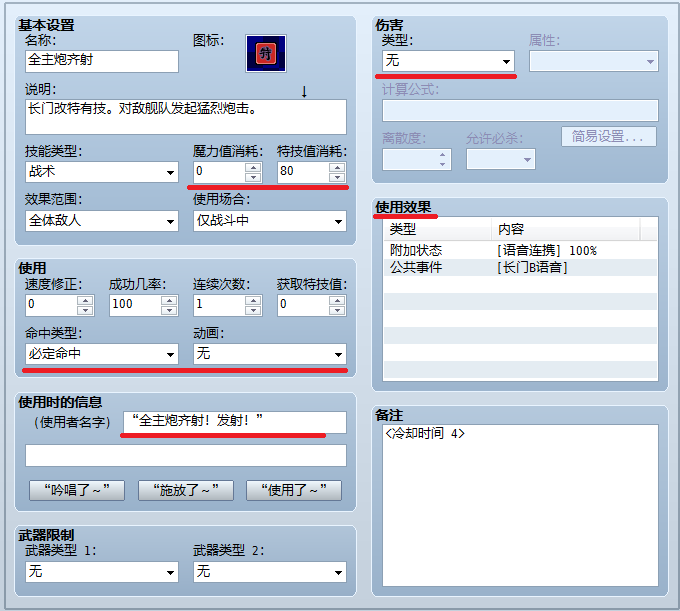Click the 名称 field with 全主炮齐射
The height and width of the screenshot is (611, 680).
[x=102, y=61]
